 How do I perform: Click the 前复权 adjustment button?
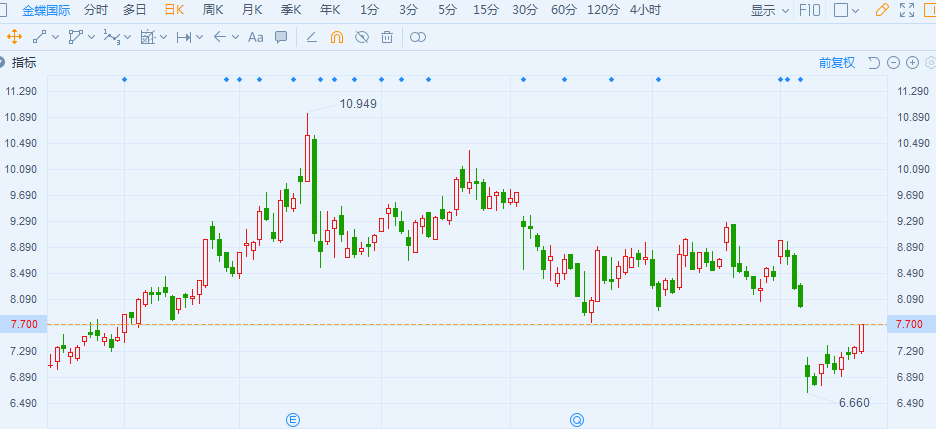[837, 63]
